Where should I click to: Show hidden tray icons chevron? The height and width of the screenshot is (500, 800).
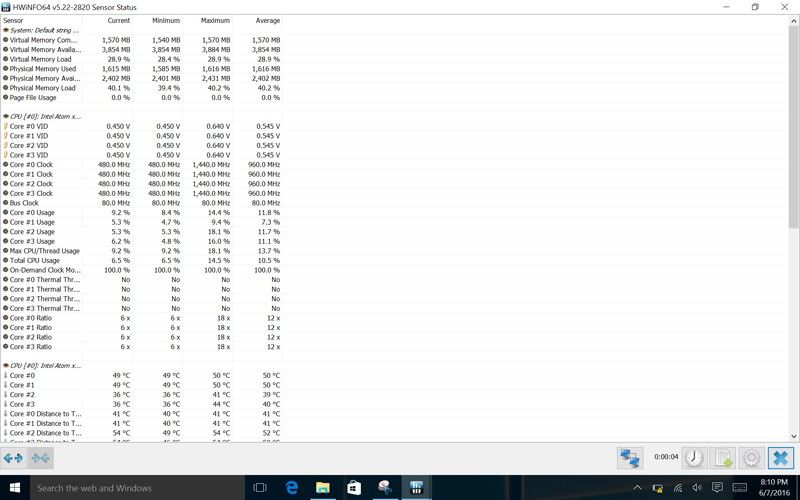point(637,488)
